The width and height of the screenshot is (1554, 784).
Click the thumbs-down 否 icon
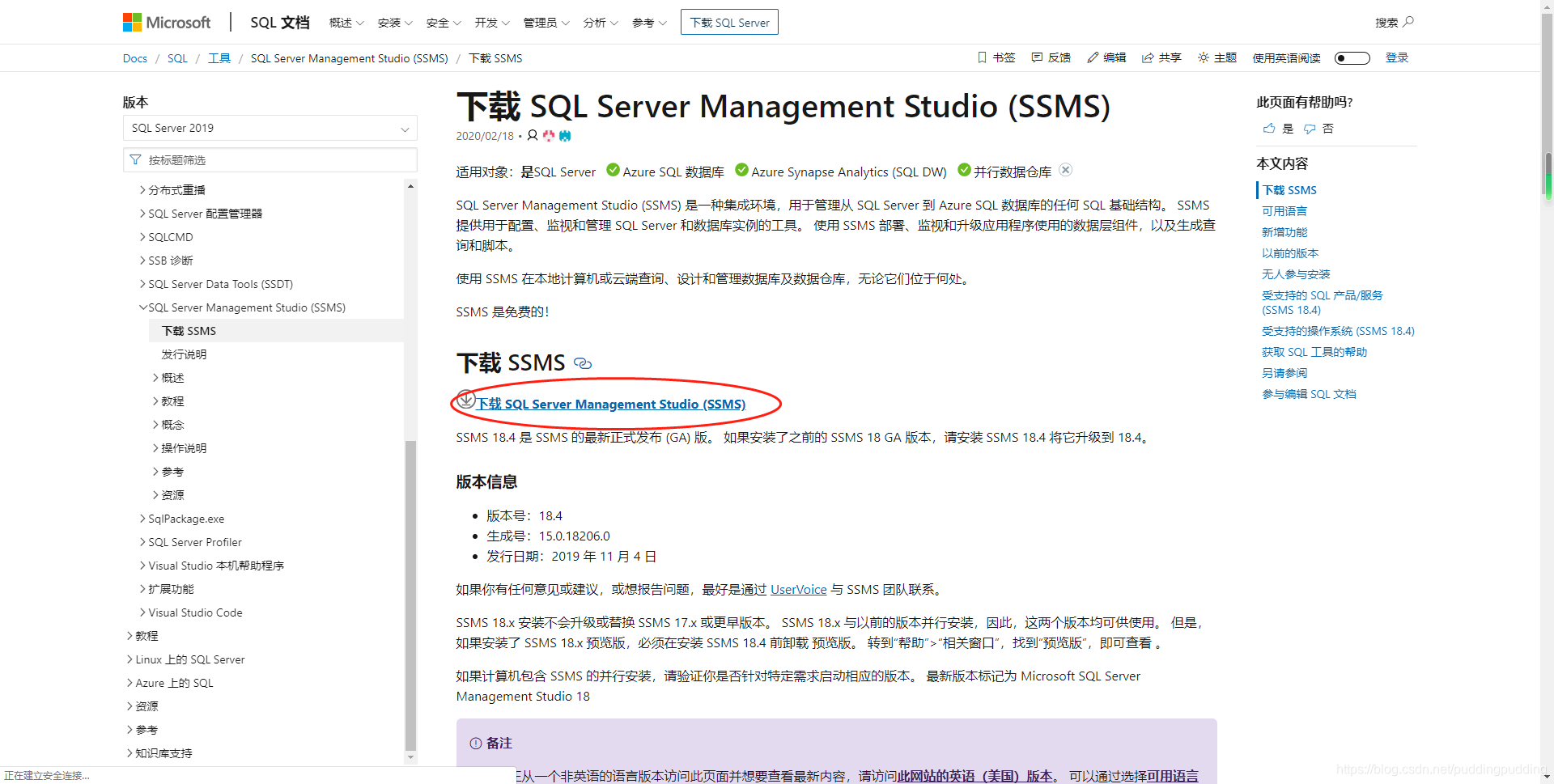(x=1310, y=128)
